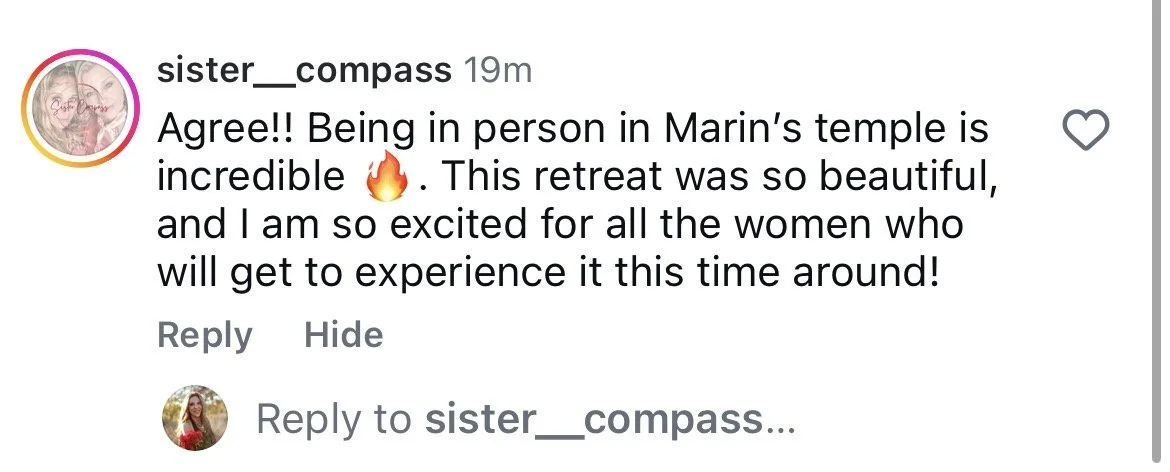
Task: Open the sister__compass username profile link
Action: pos(304,71)
